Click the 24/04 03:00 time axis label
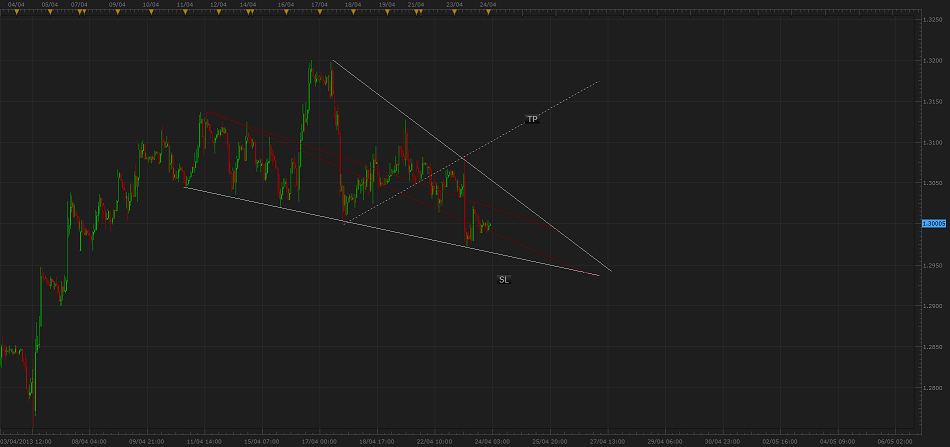 click(490, 440)
